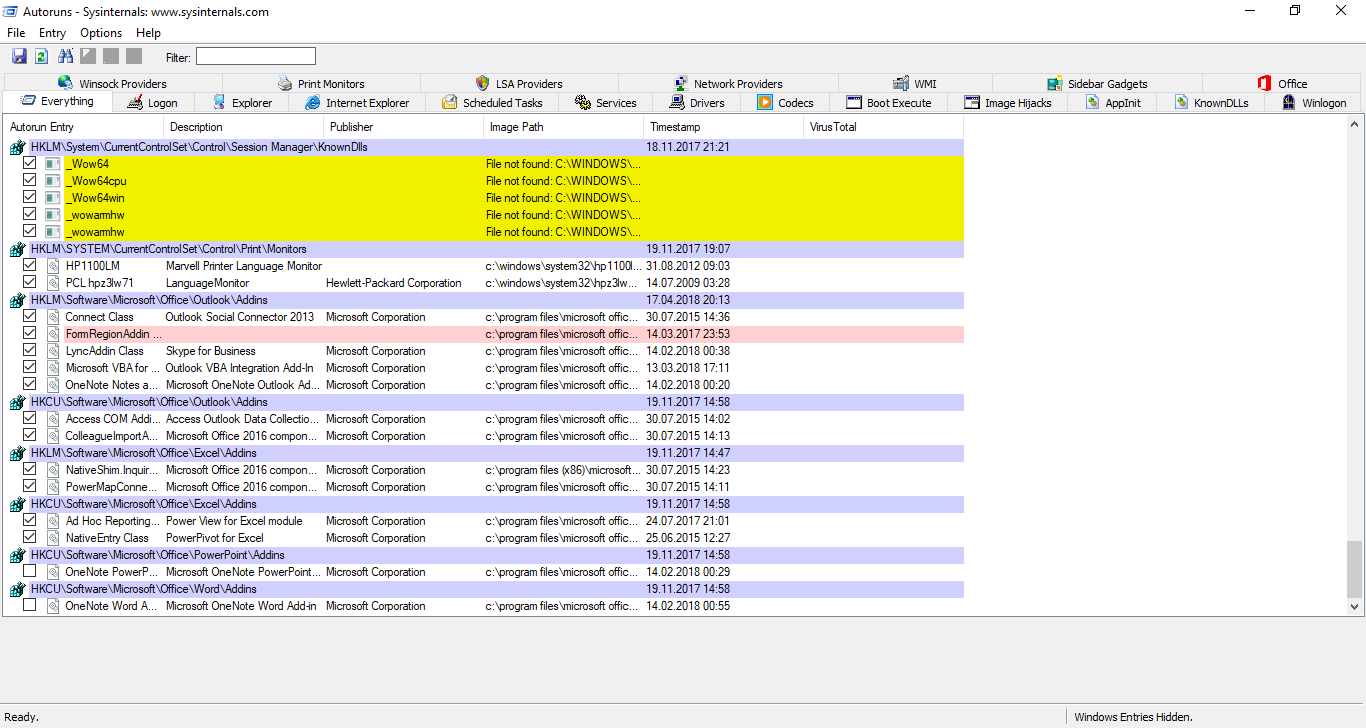Select the 'Skype for Business' description cell
Screen dimensions: 1366x728
click(x=211, y=351)
